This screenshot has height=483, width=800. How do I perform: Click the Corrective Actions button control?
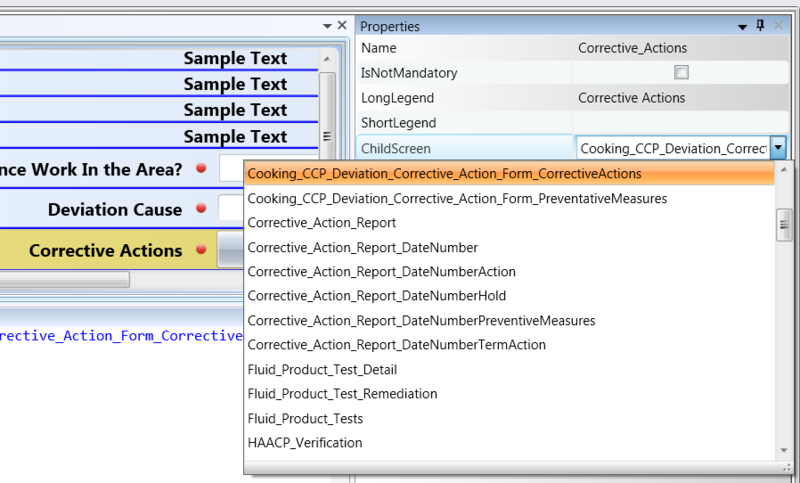pyautogui.click(x=231, y=249)
